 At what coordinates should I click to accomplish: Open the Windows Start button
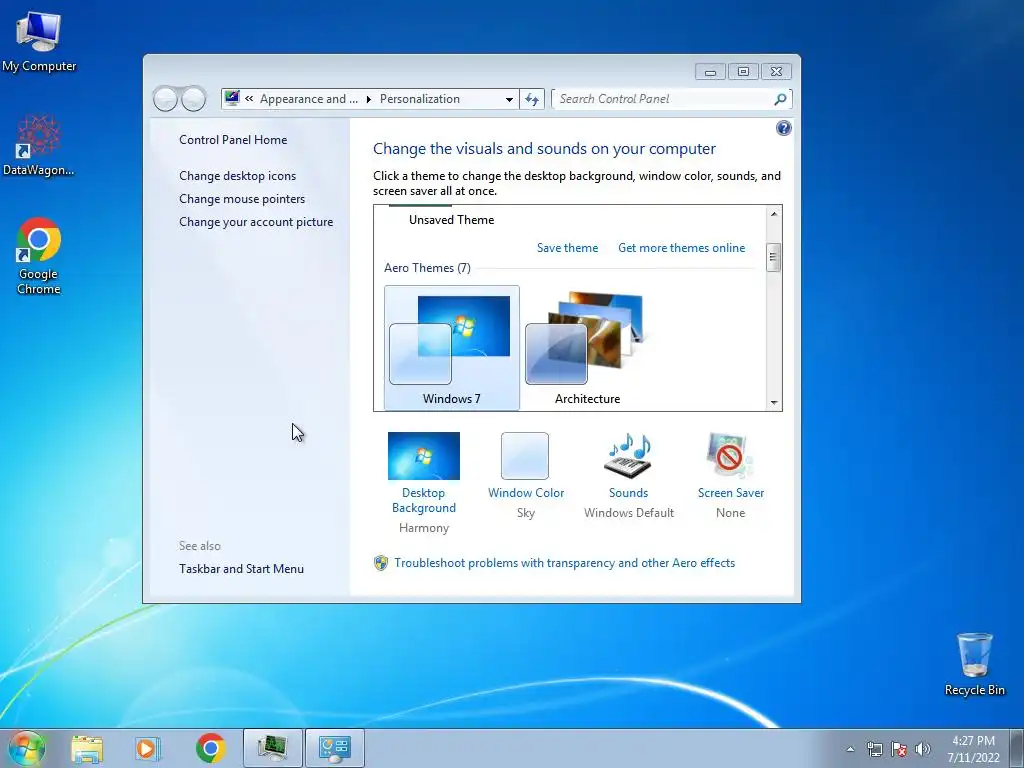point(26,748)
